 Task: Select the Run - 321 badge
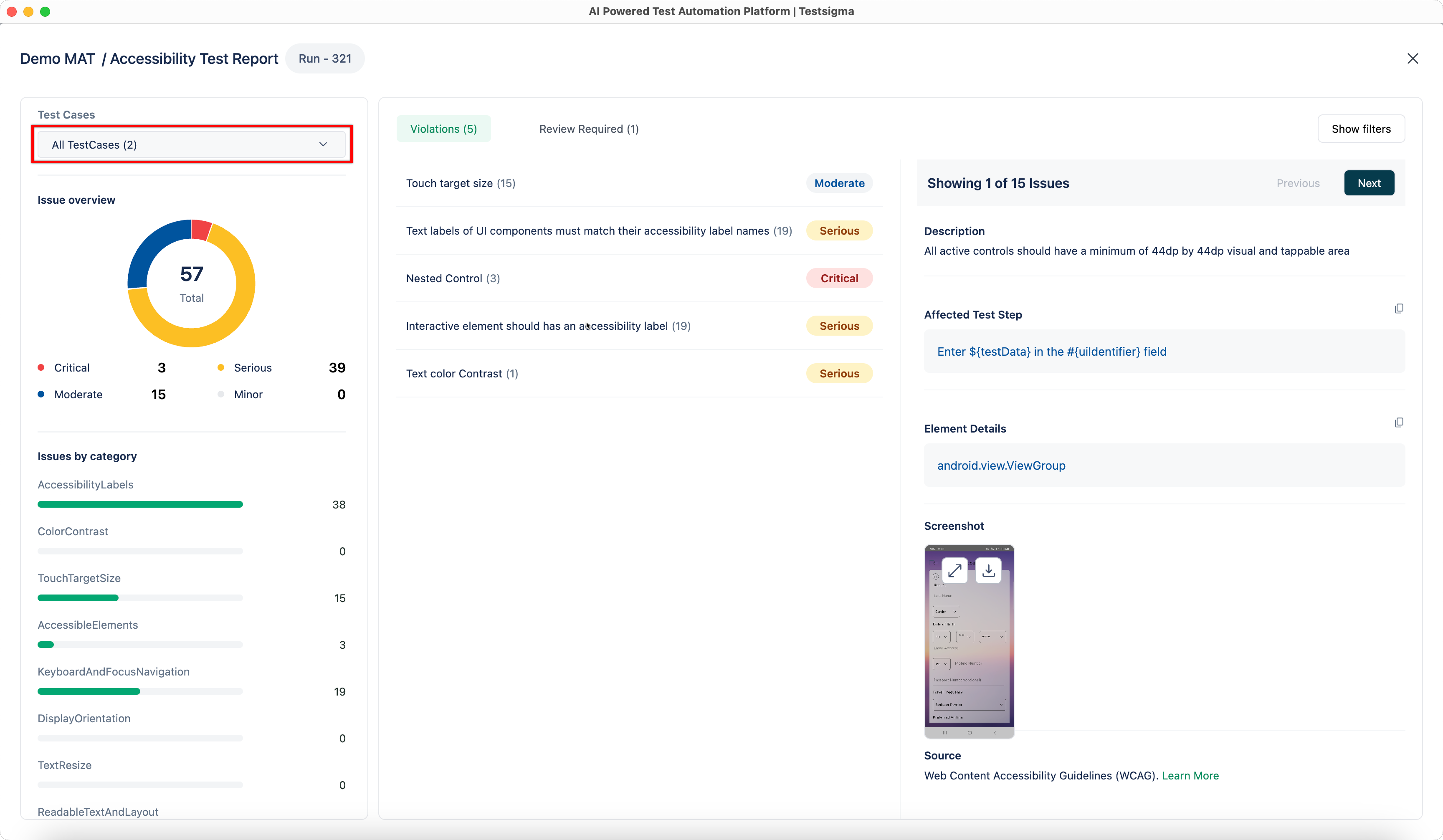325,58
